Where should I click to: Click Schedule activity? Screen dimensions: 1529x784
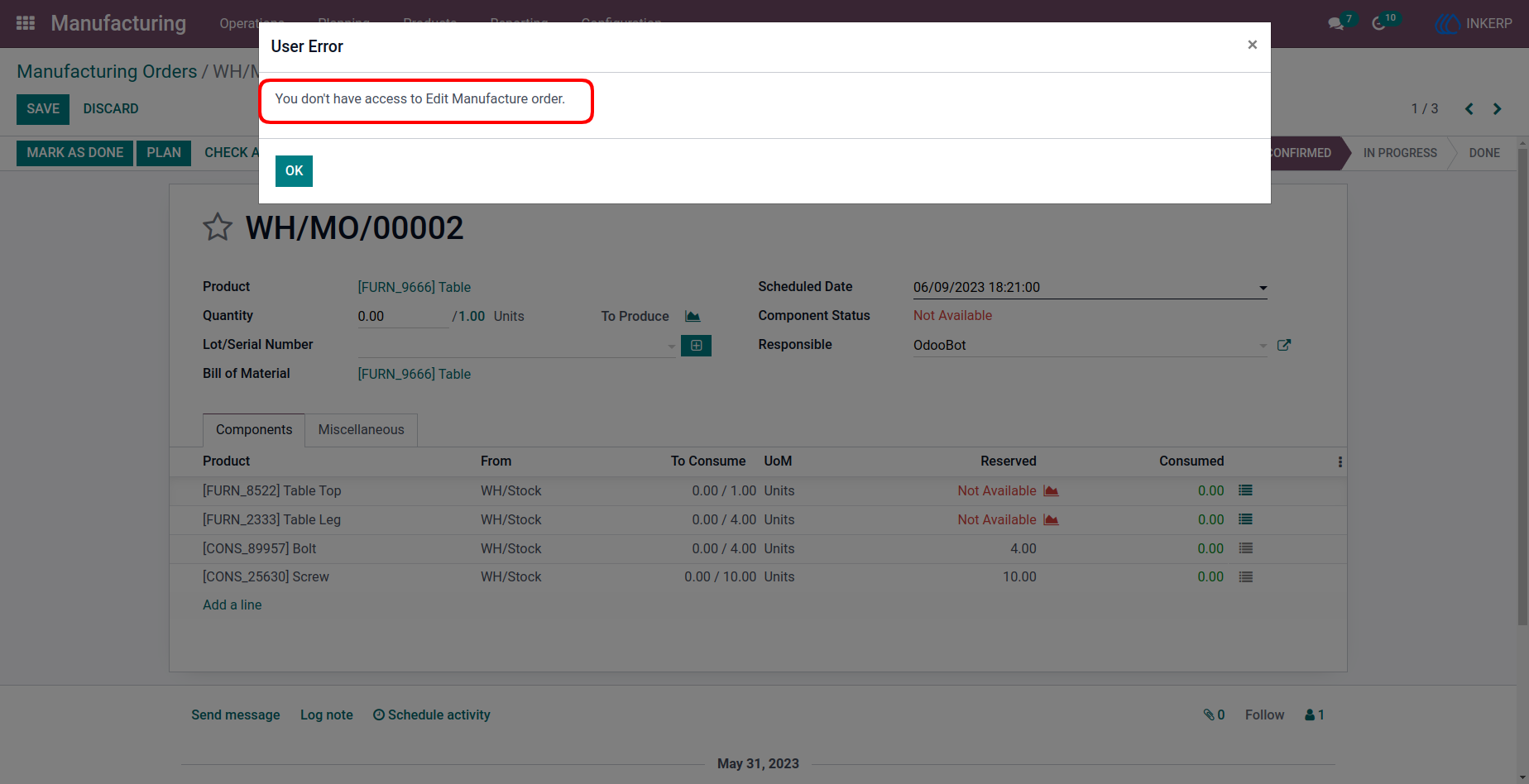[431, 715]
